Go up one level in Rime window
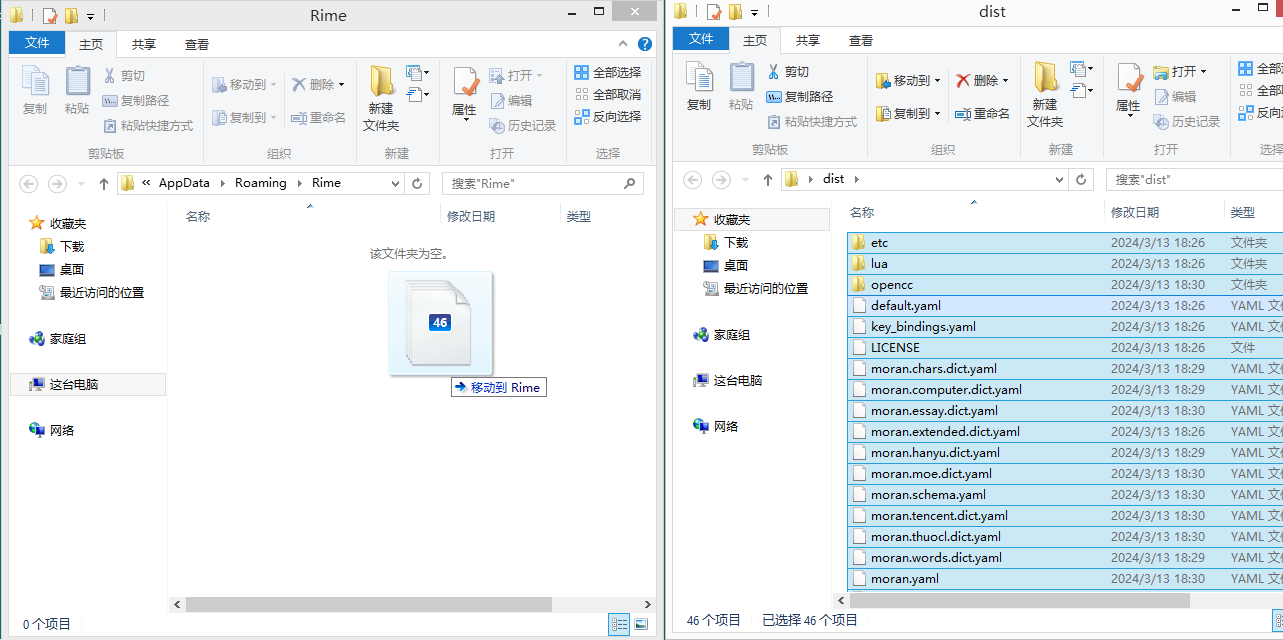Viewport: 1283px width, 640px height. click(104, 183)
